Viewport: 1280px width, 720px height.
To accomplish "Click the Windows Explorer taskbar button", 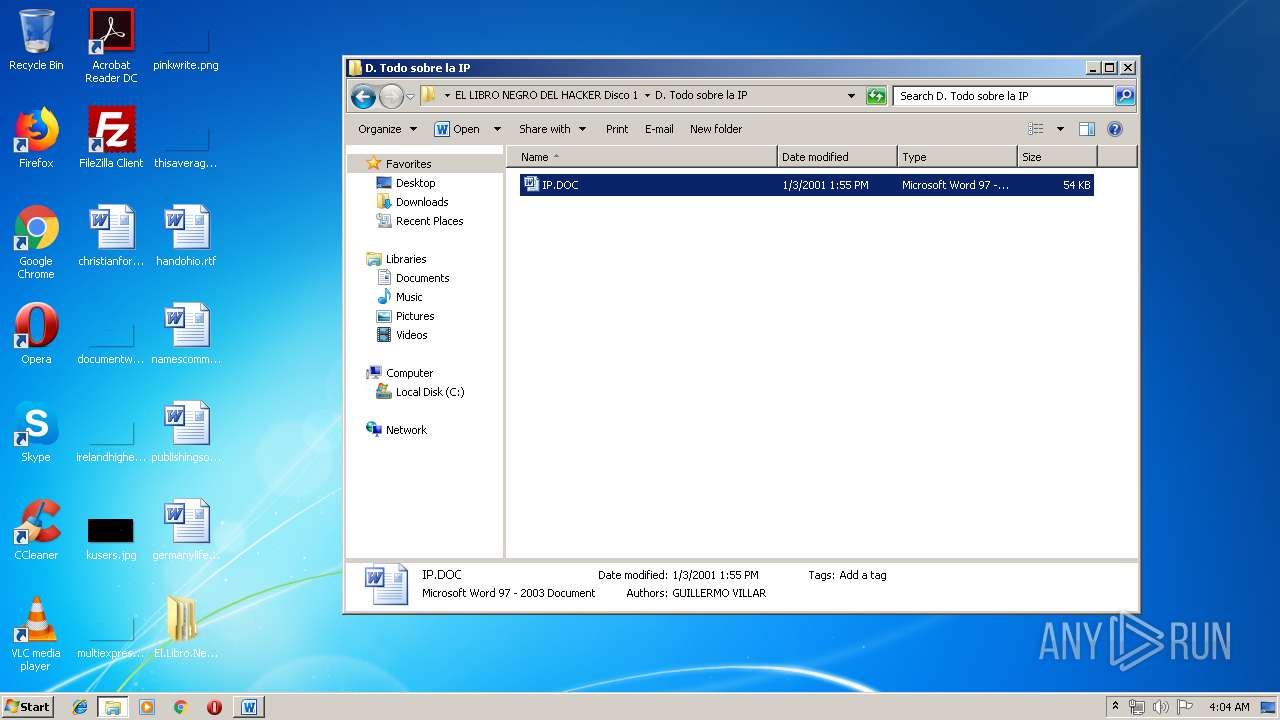I will coord(112,707).
